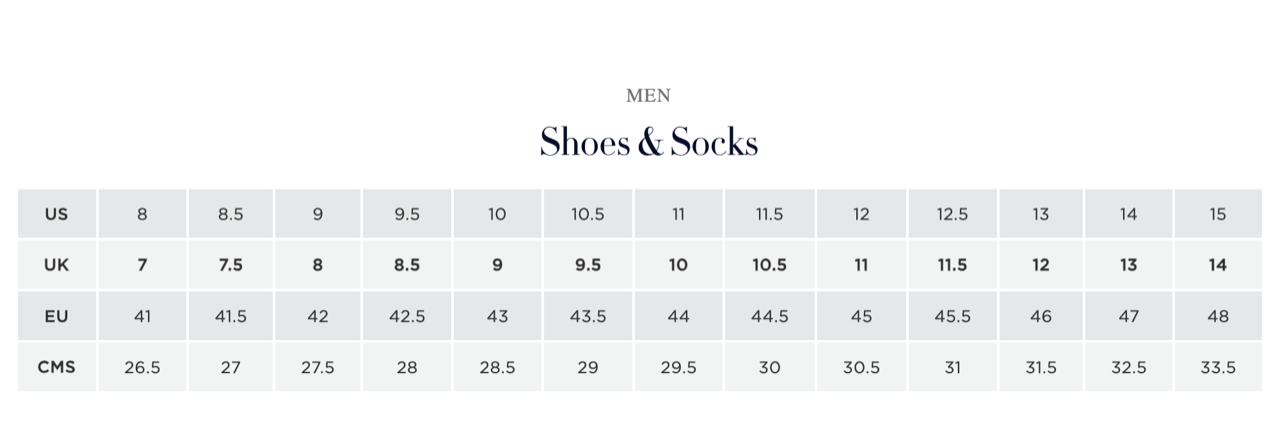The height and width of the screenshot is (445, 1280).
Task: Click the US row header cell
Action: coord(57,214)
